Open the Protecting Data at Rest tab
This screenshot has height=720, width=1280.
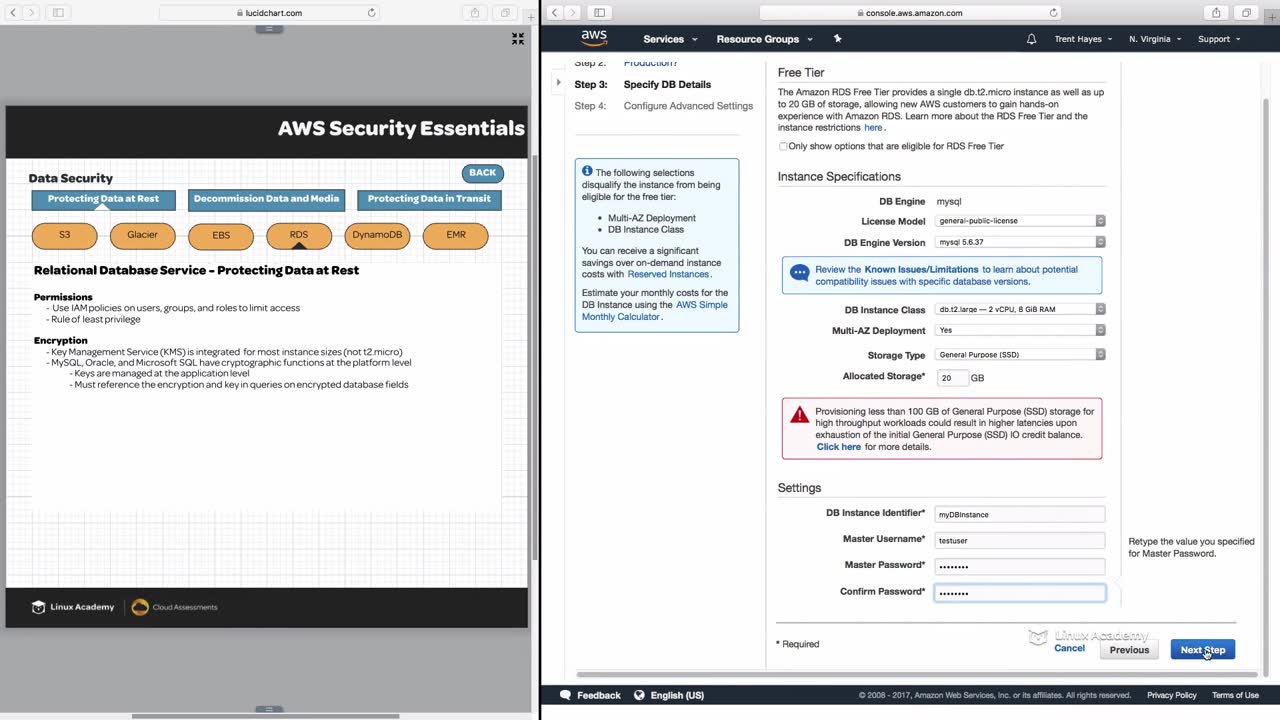(x=103, y=199)
